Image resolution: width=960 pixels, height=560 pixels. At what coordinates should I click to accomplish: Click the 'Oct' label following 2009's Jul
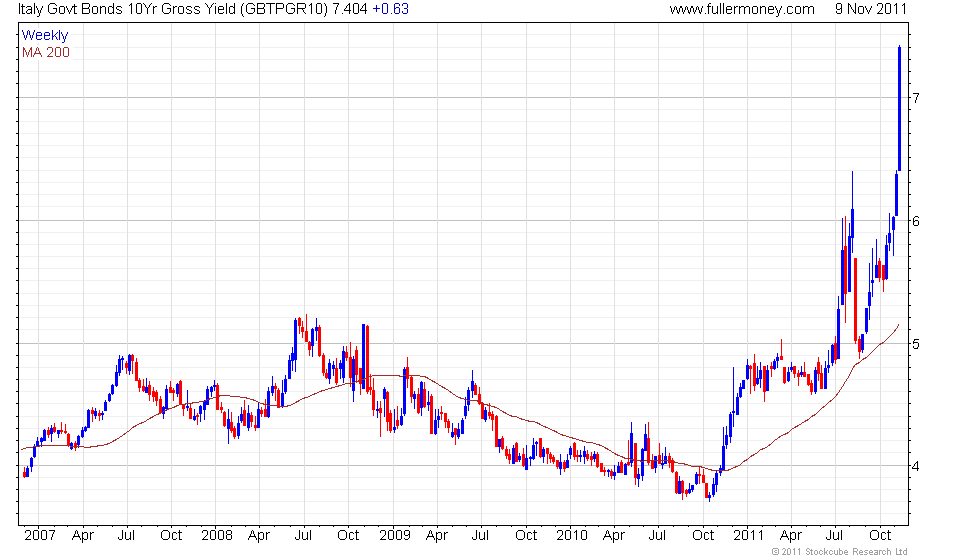(x=526, y=536)
